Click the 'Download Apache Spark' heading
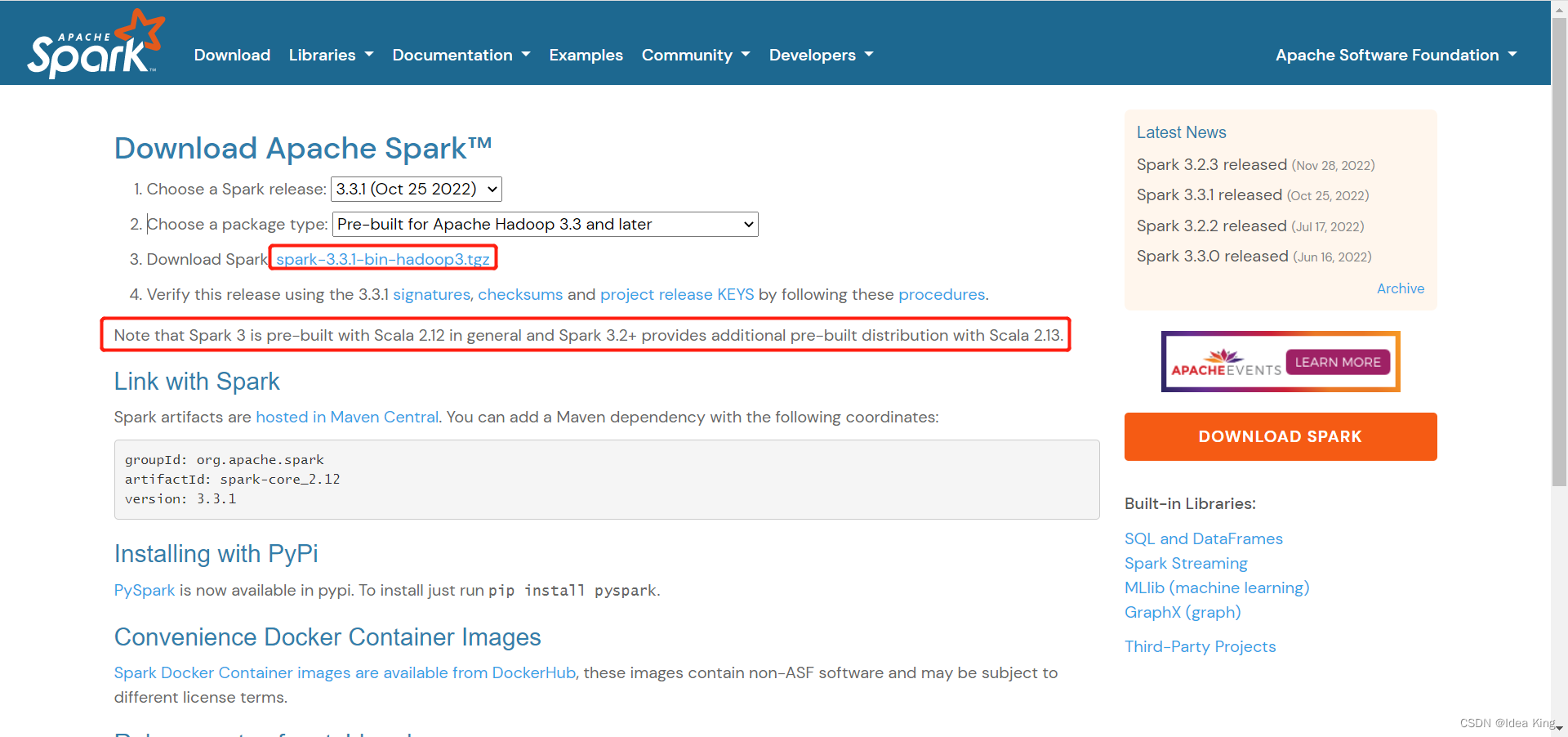This screenshot has width=1568, height=737. click(x=303, y=149)
